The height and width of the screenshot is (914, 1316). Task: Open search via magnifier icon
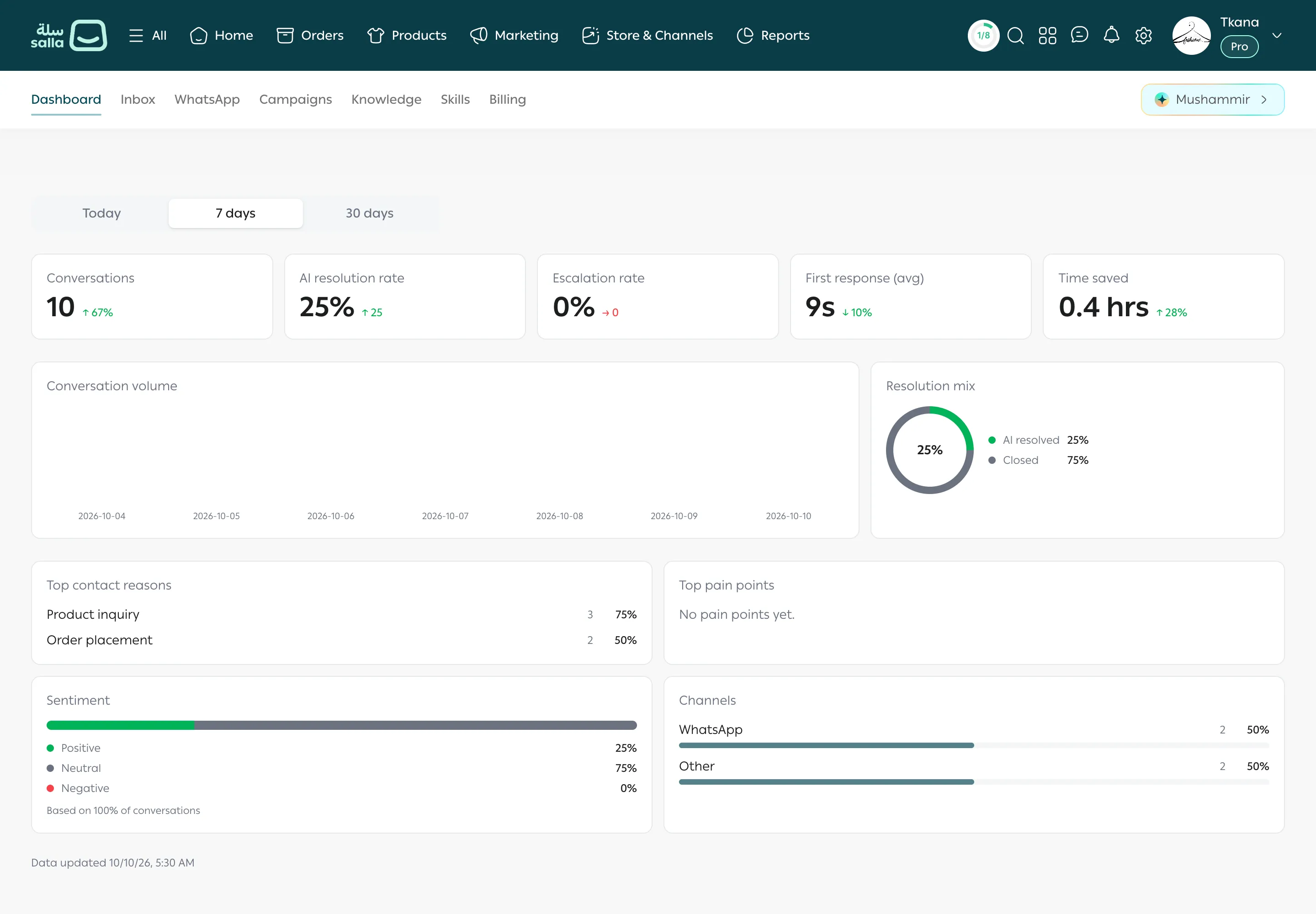click(x=1015, y=36)
